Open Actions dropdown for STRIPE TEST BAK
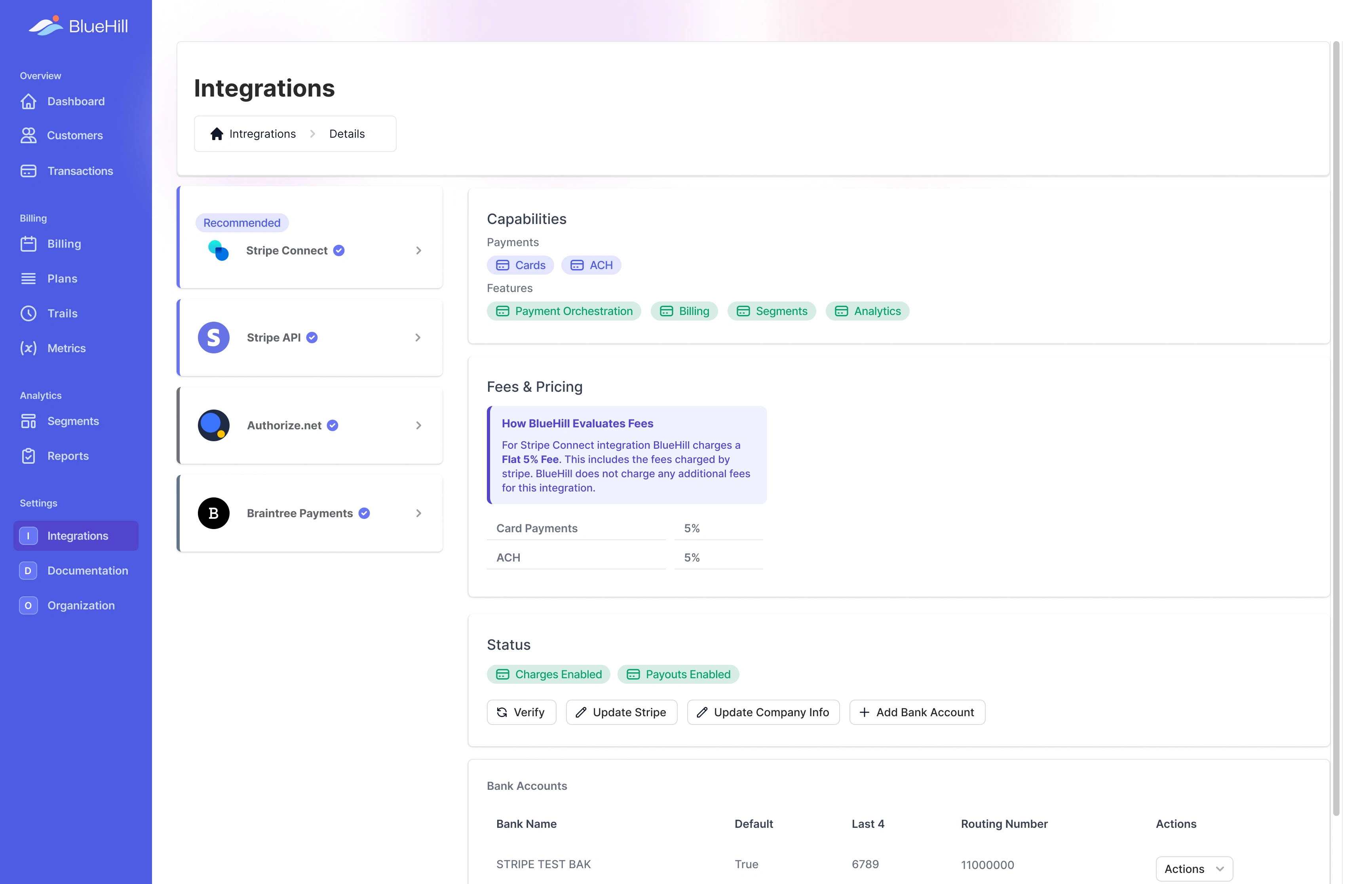The image size is (1372, 884). tap(1194, 869)
